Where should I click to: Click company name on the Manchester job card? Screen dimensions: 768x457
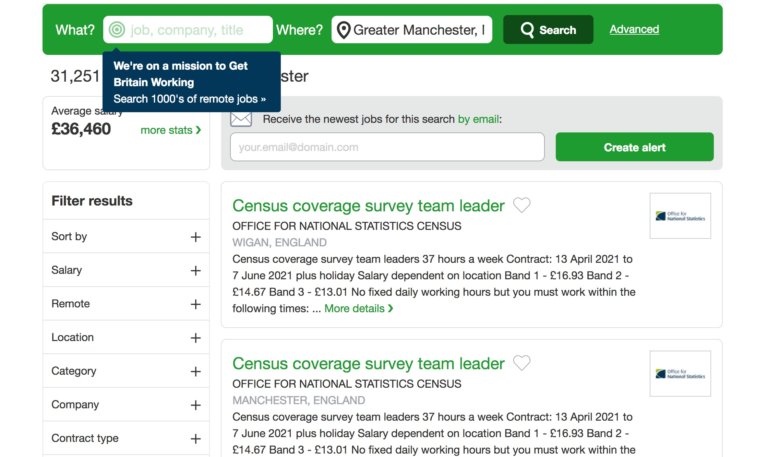[x=347, y=384]
